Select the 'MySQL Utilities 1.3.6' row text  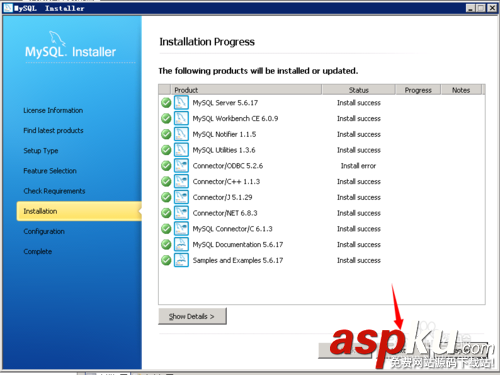[224, 150]
